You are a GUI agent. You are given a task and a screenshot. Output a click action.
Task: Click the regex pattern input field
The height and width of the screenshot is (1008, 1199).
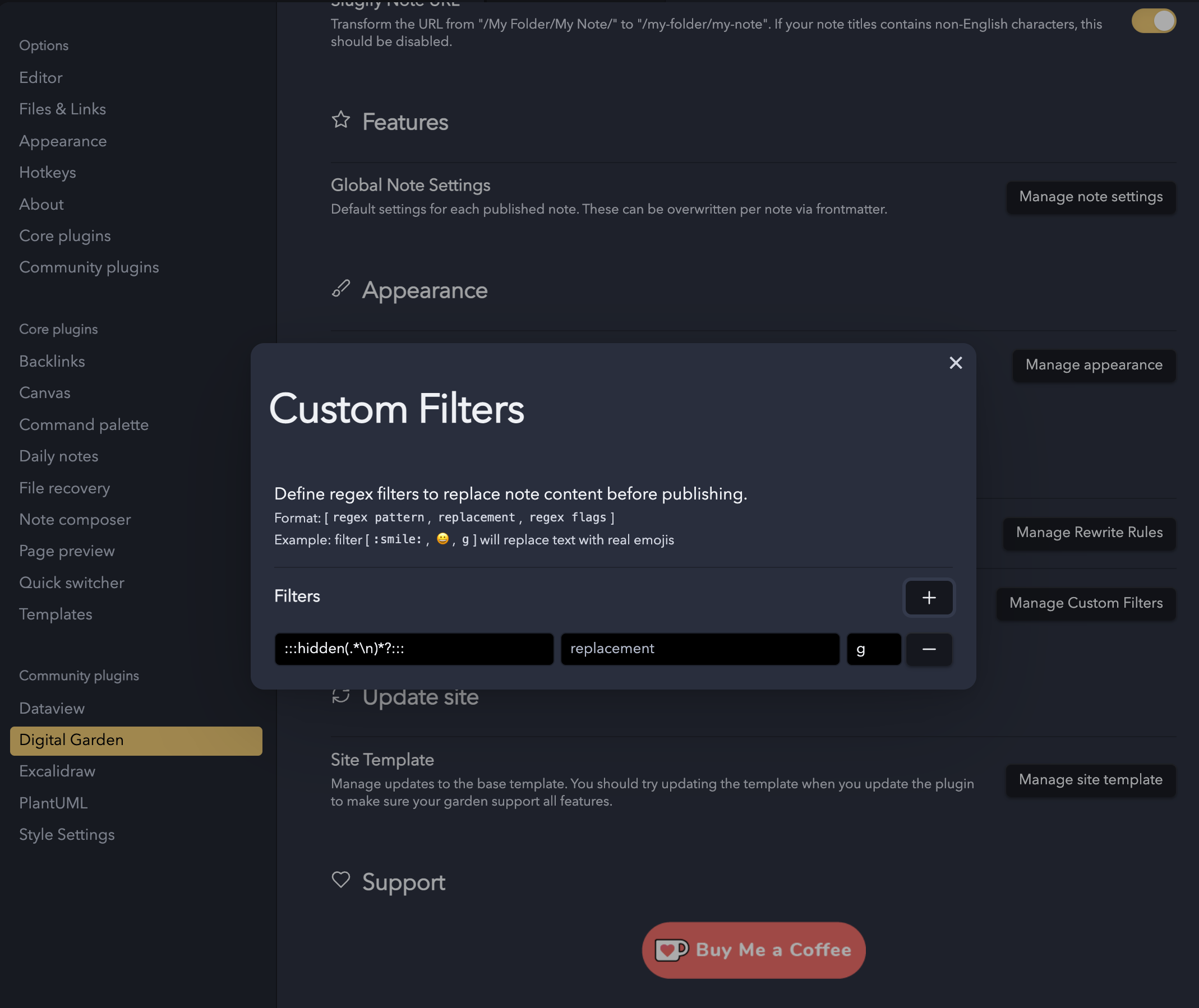[413, 648]
